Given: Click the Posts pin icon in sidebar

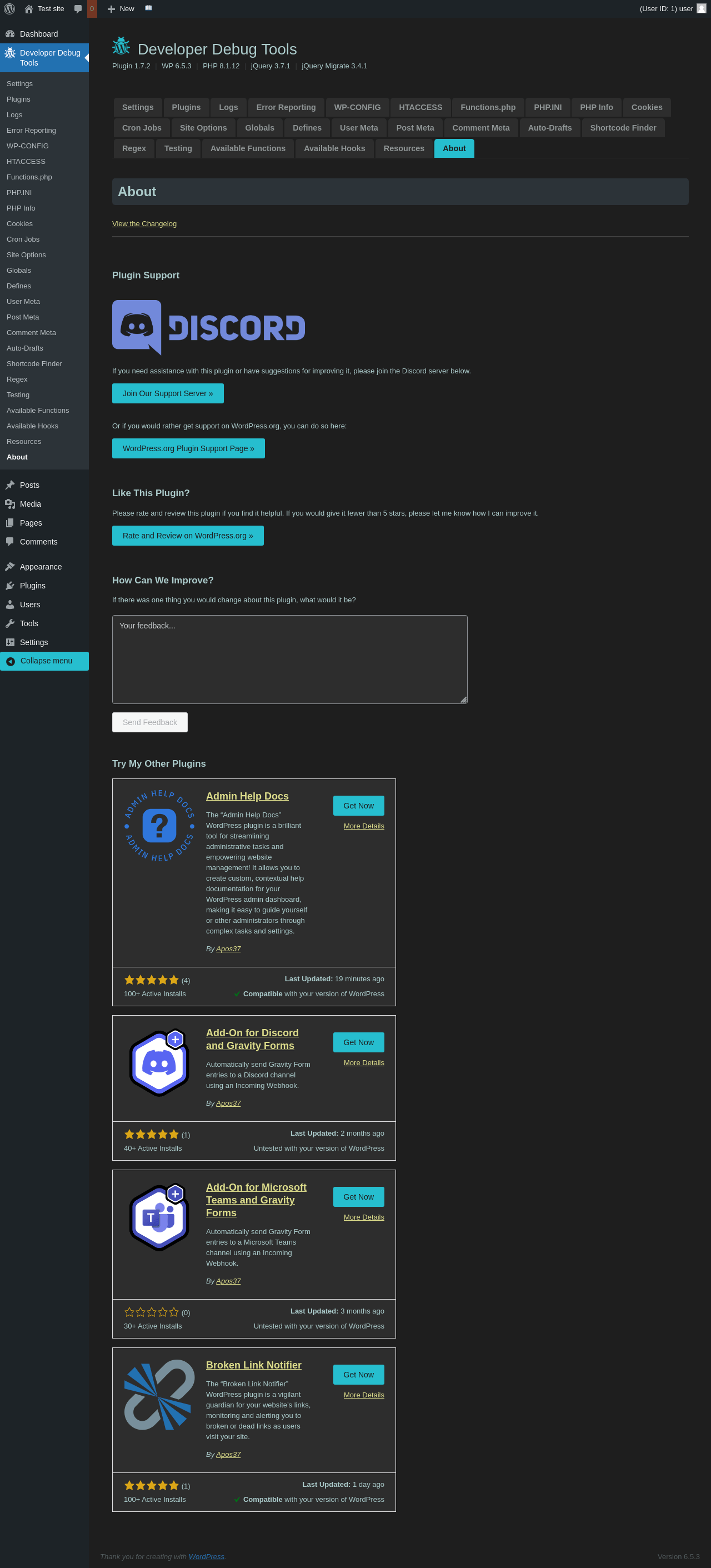Looking at the screenshot, I should coord(10,485).
